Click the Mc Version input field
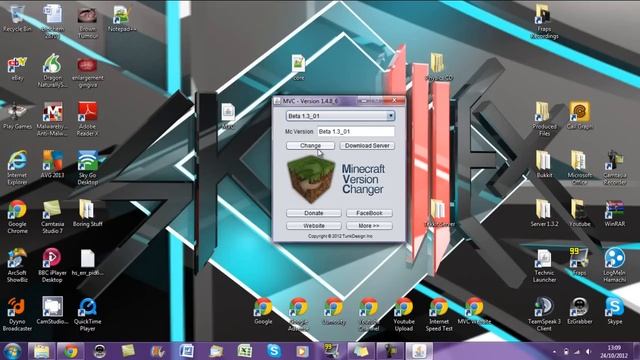The width and height of the screenshot is (640, 360). 356,131
